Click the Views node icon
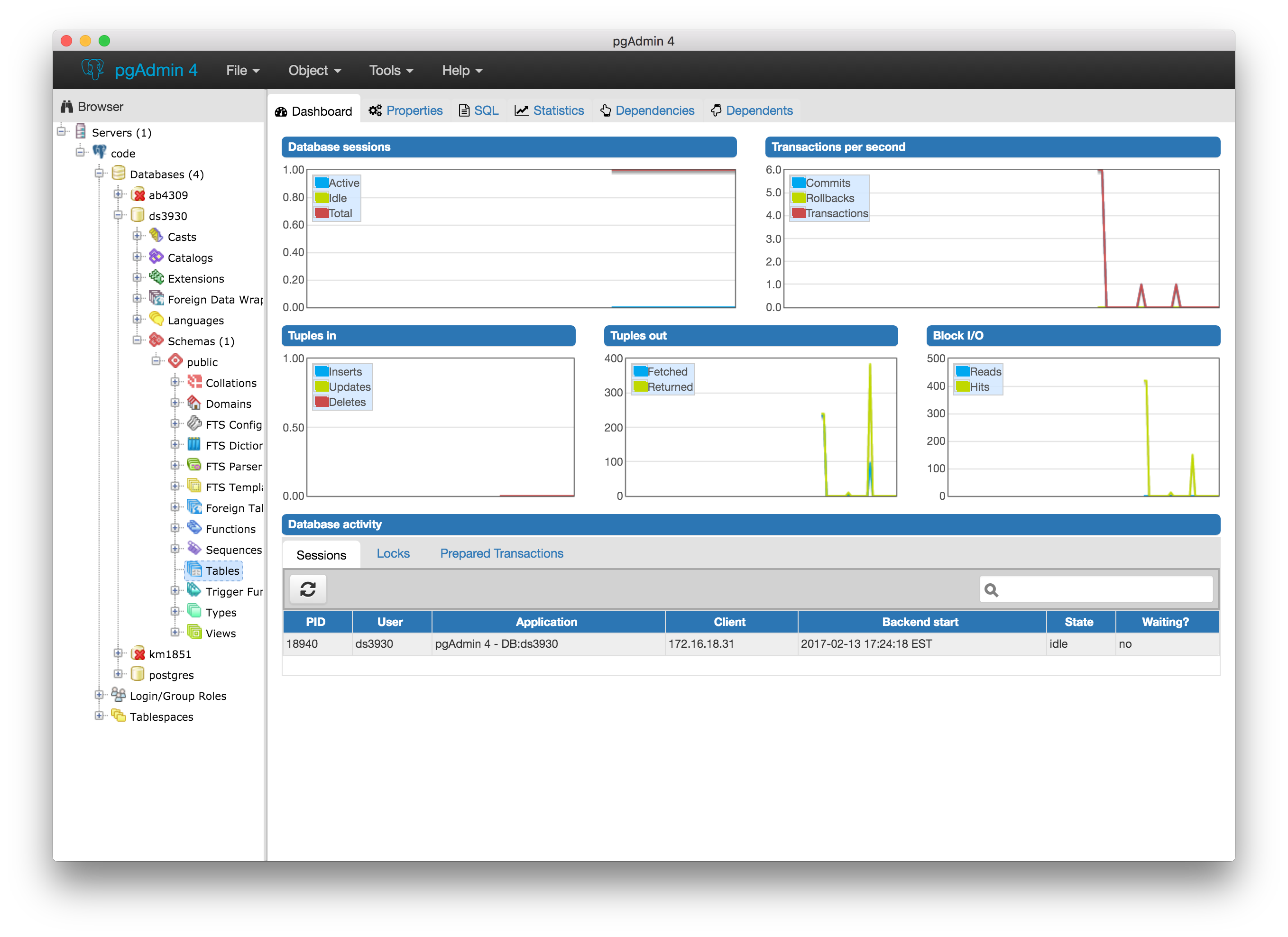Image resolution: width=1288 pixels, height=937 pixels. (x=194, y=632)
